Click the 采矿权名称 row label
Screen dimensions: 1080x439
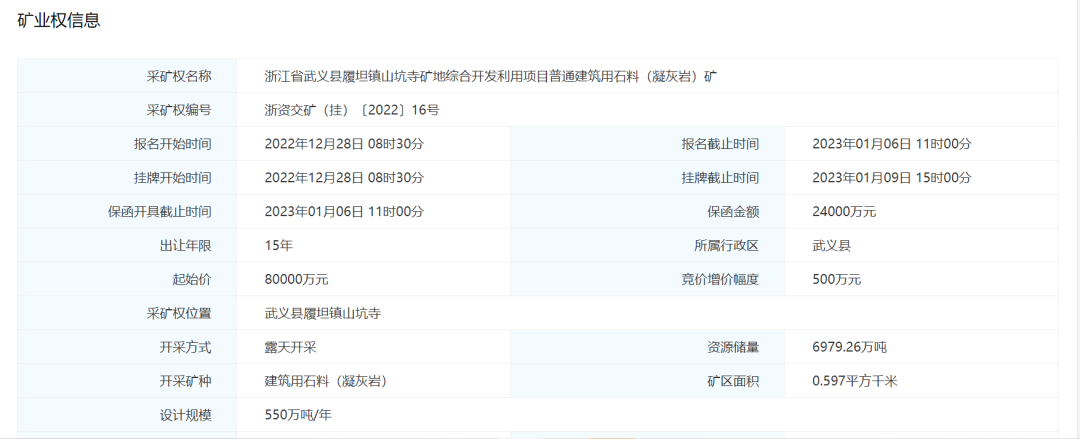[179, 76]
